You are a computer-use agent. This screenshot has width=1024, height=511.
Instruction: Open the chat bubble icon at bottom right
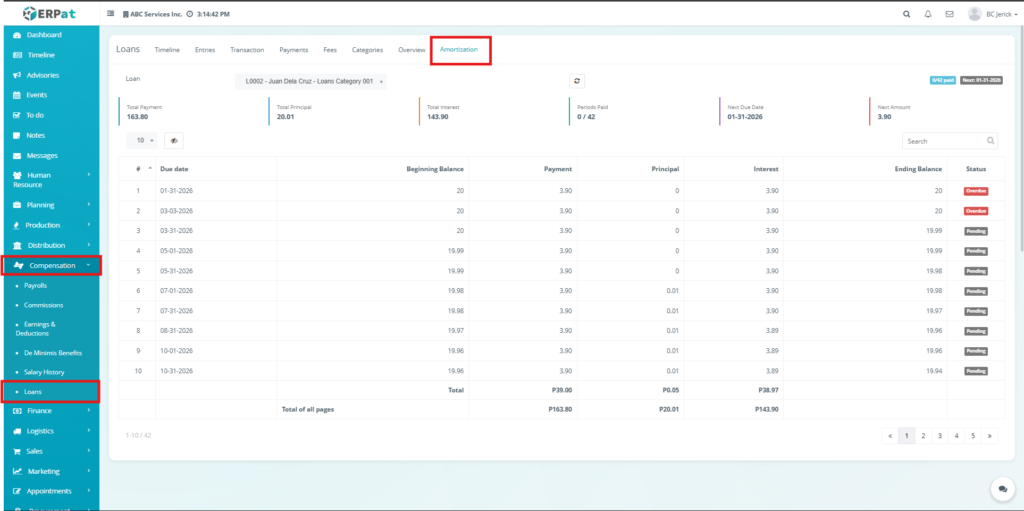tap(1000, 488)
